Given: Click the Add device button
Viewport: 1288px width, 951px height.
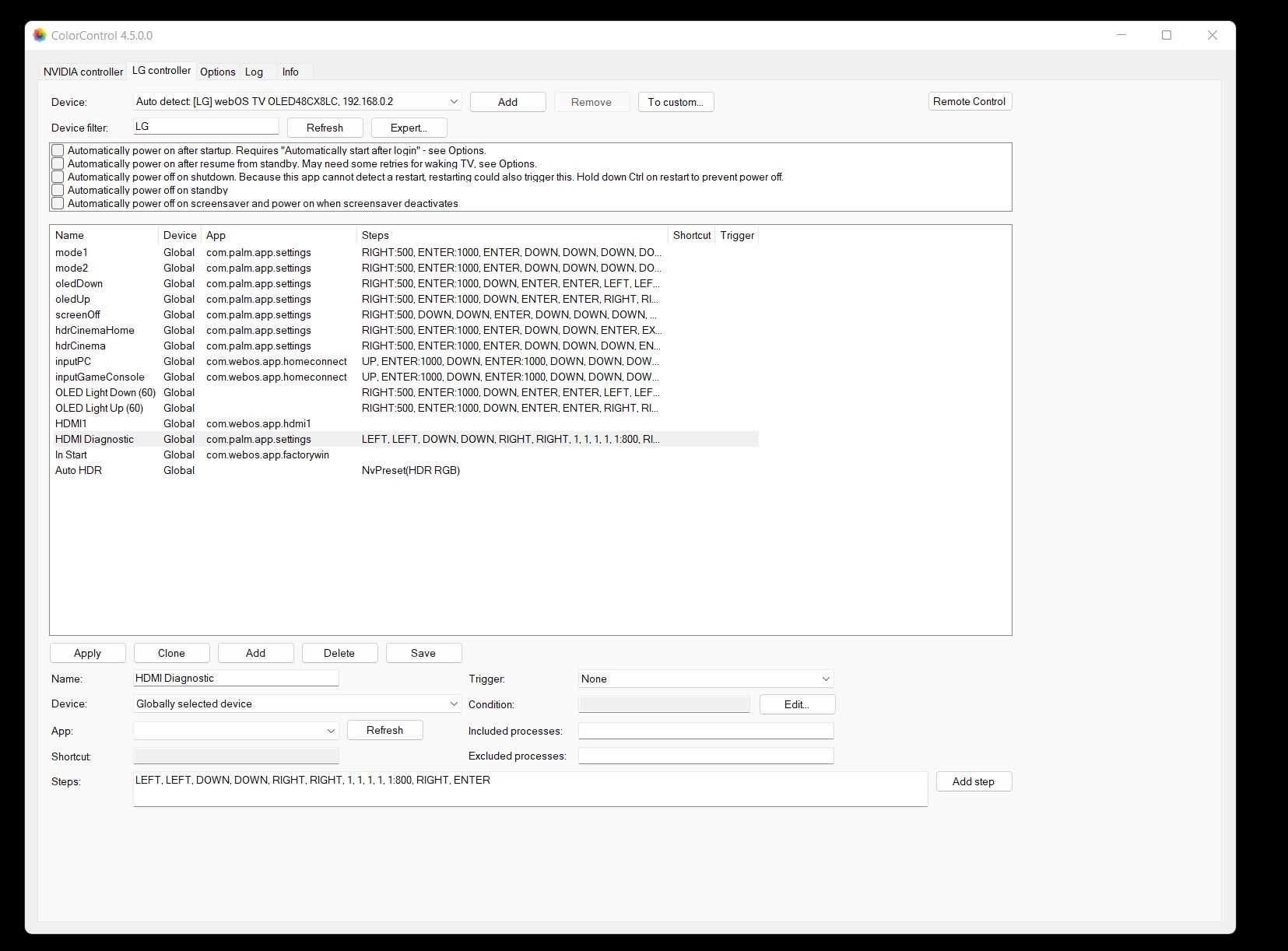Looking at the screenshot, I should tap(507, 102).
